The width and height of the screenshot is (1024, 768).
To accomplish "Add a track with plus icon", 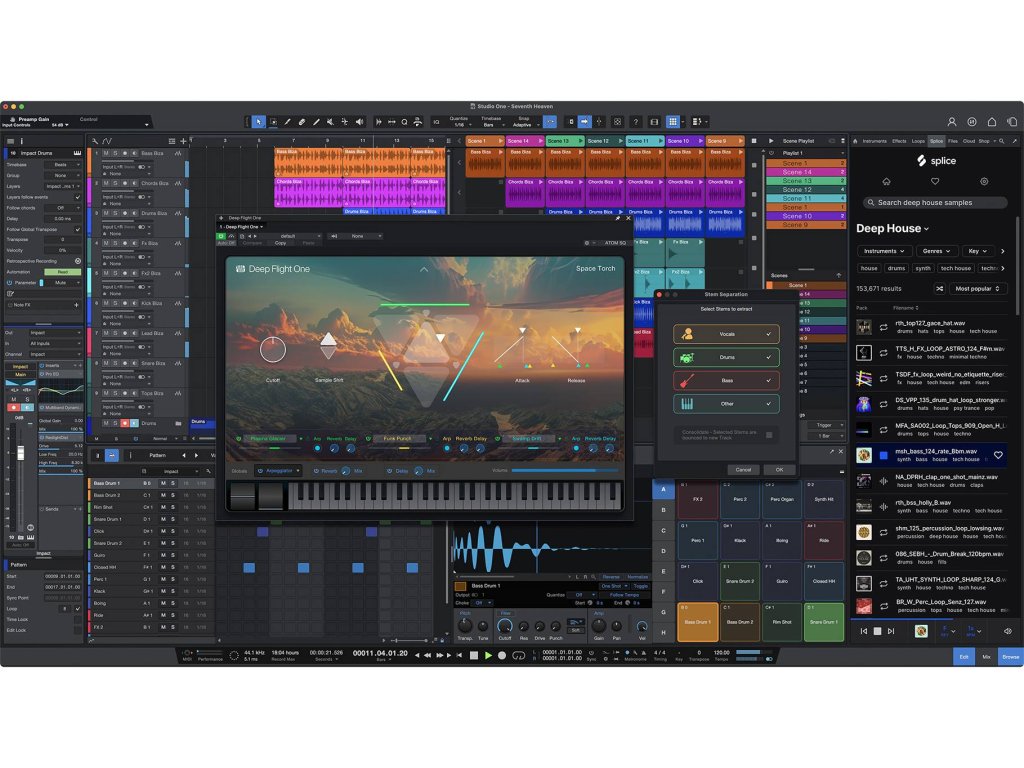I will pyautogui.click(x=183, y=141).
